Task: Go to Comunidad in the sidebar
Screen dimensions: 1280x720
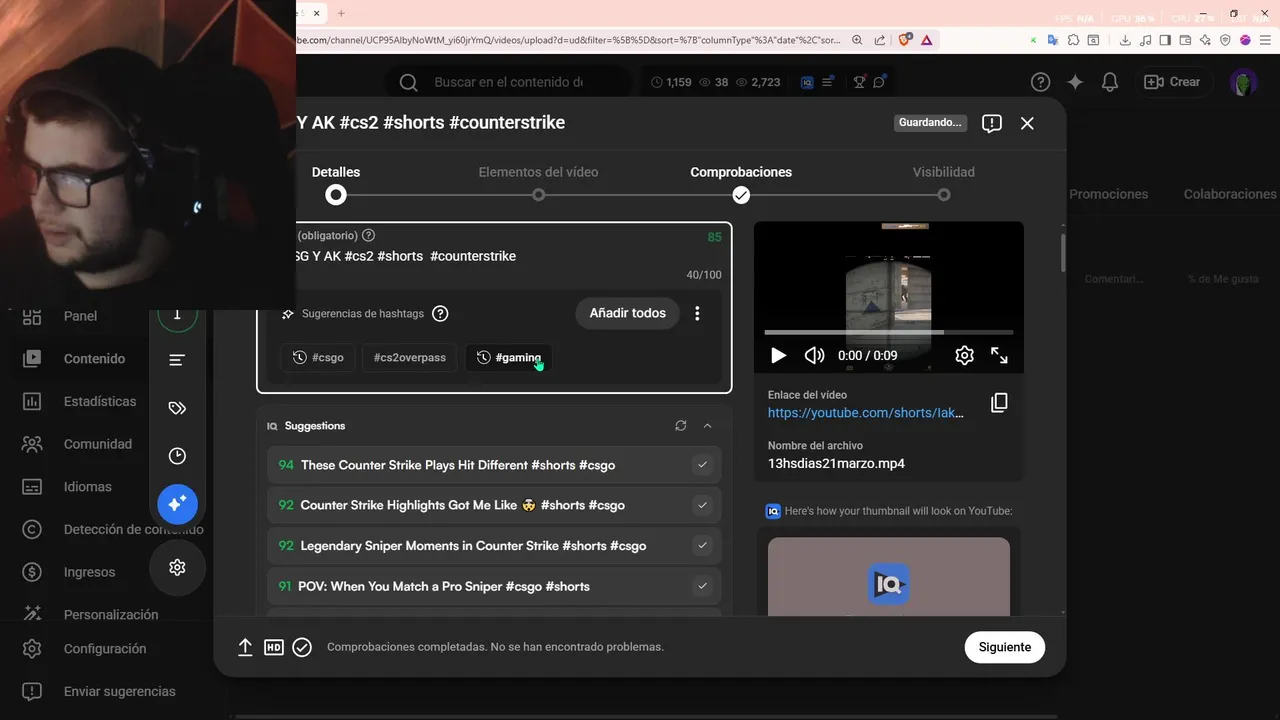Action: point(97,444)
